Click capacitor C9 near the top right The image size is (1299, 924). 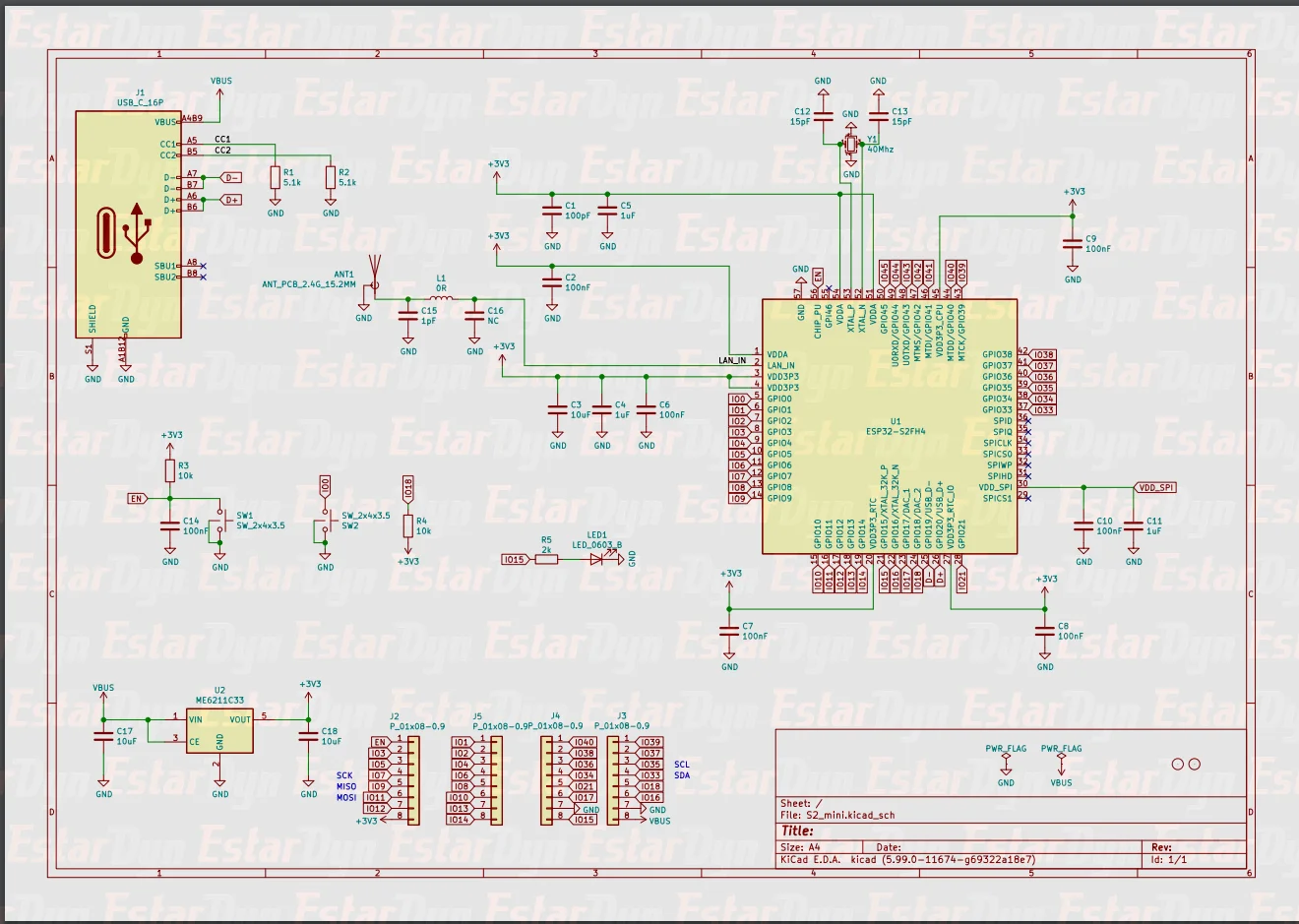[x=1073, y=243]
